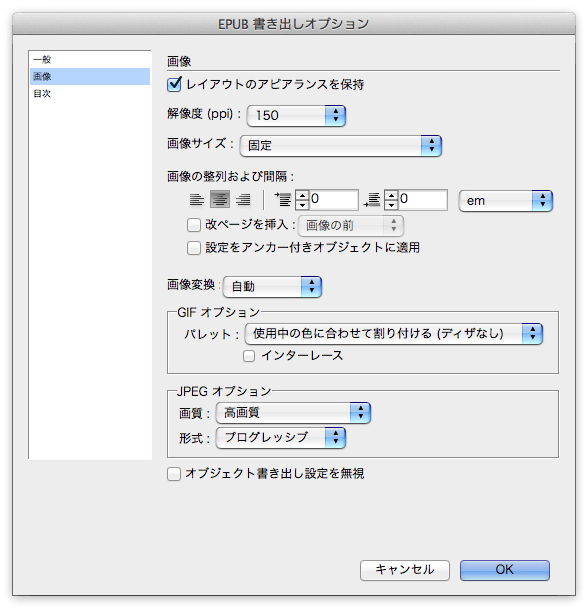Open the パレット dropdown in GIF options
Viewport: 588px width, 608px height.
click(x=393, y=334)
